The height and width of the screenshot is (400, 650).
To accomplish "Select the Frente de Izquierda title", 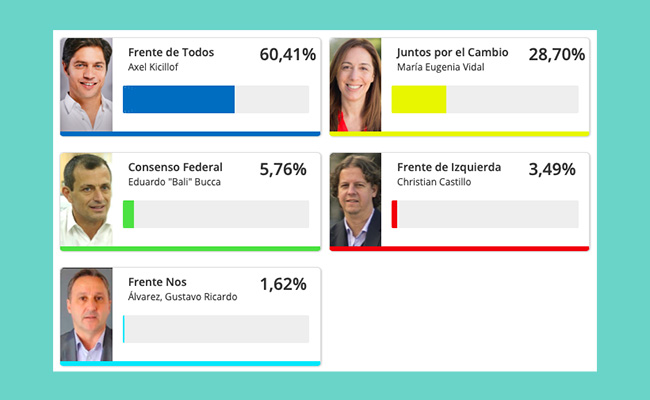I will tap(449, 167).
